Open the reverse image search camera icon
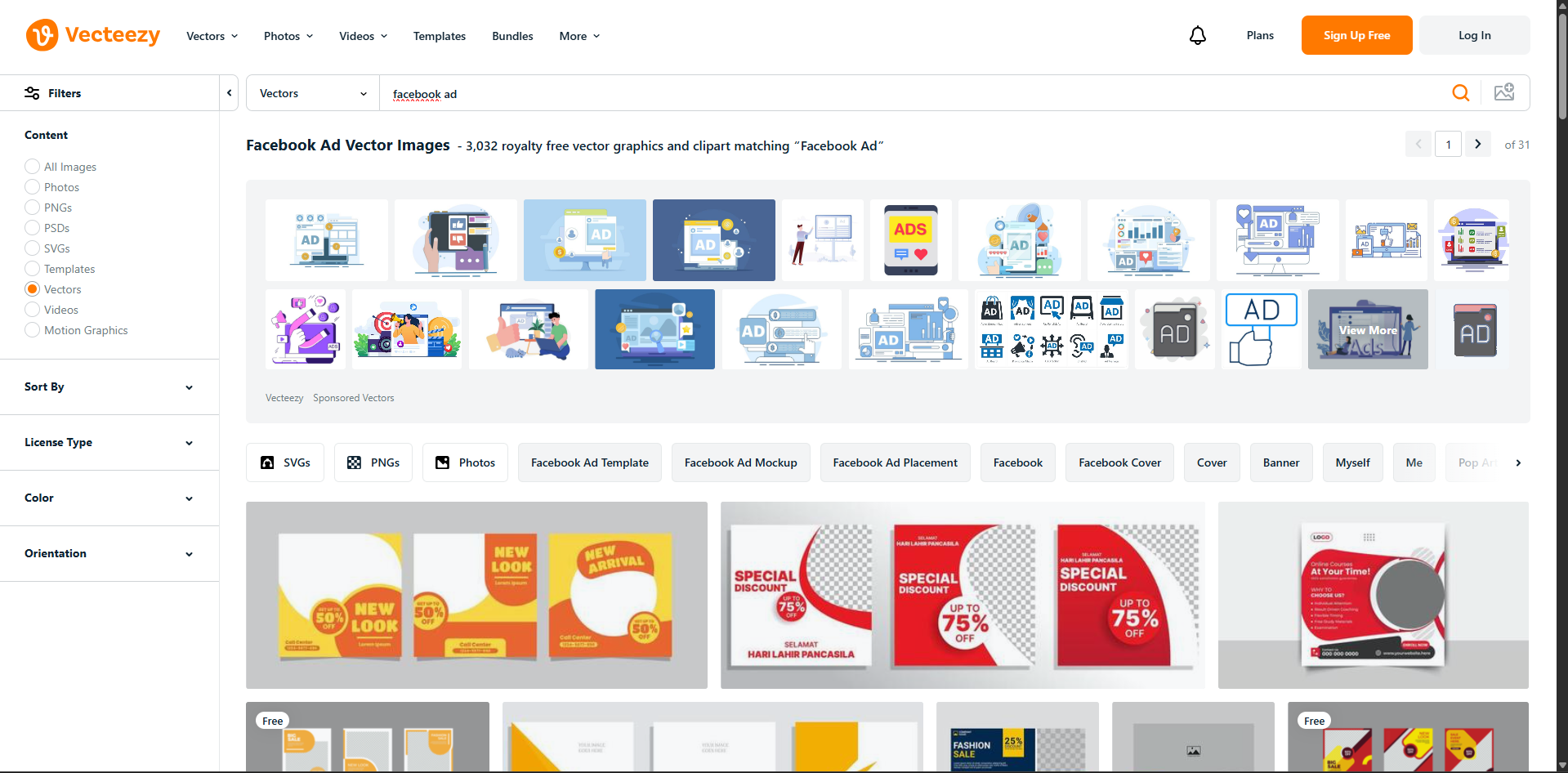This screenshot has width=1568, height=773. point(1504,92)
